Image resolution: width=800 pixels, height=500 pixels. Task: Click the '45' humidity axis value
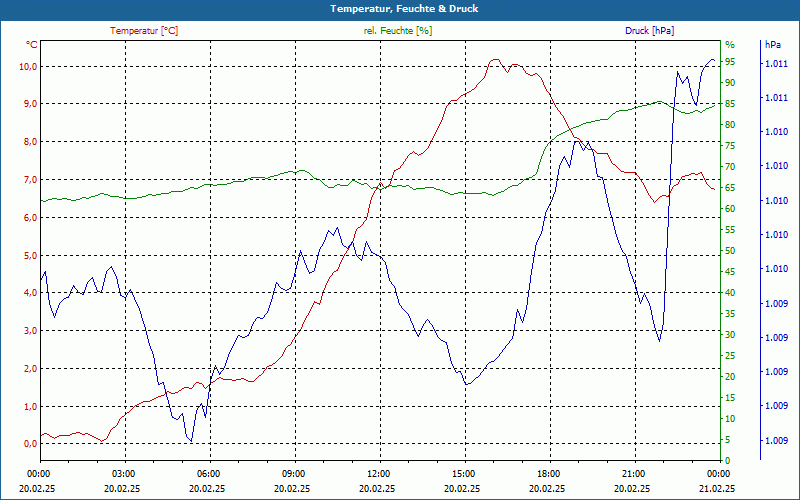730,271
